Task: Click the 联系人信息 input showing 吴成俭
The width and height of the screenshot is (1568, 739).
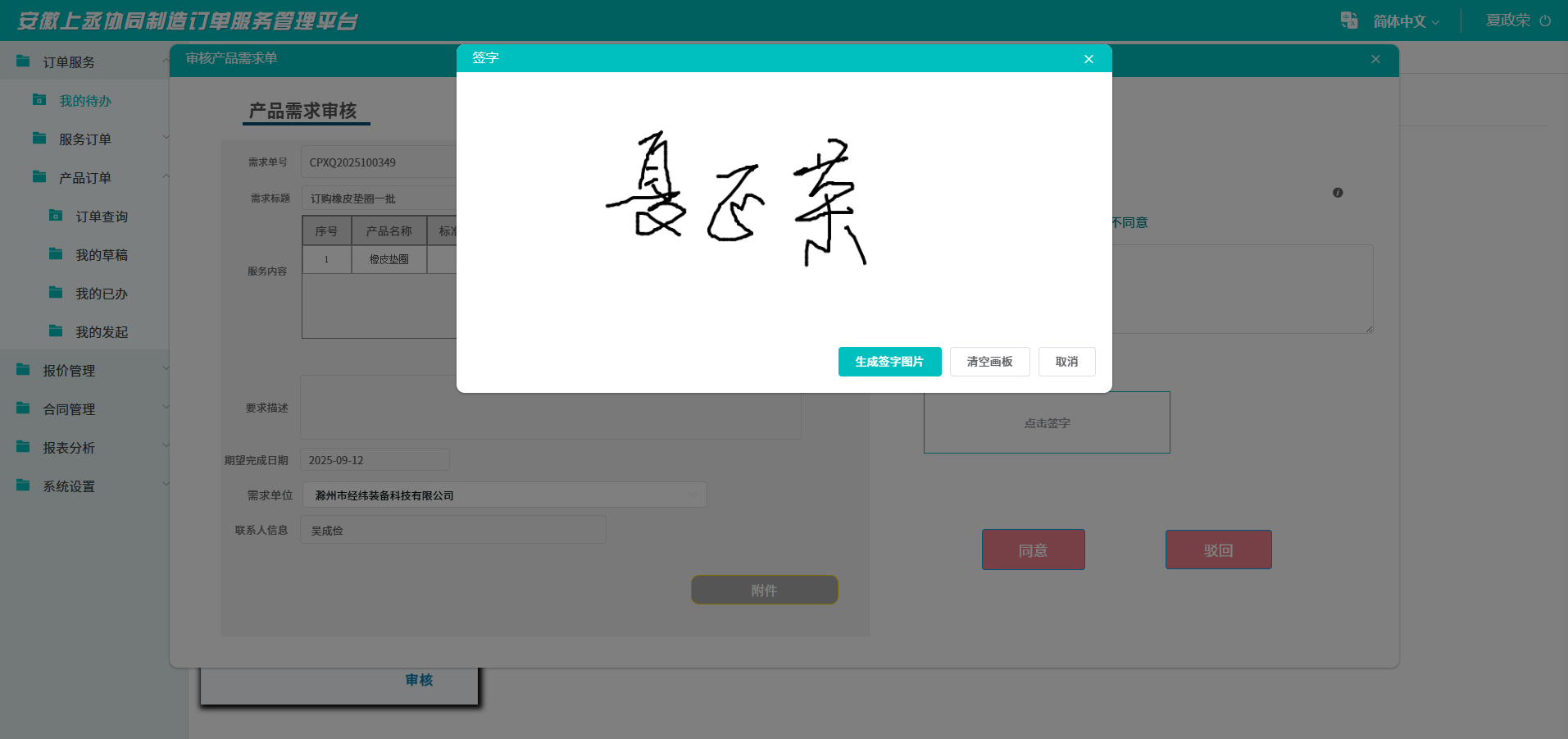Action: click(x=452, y=529)
